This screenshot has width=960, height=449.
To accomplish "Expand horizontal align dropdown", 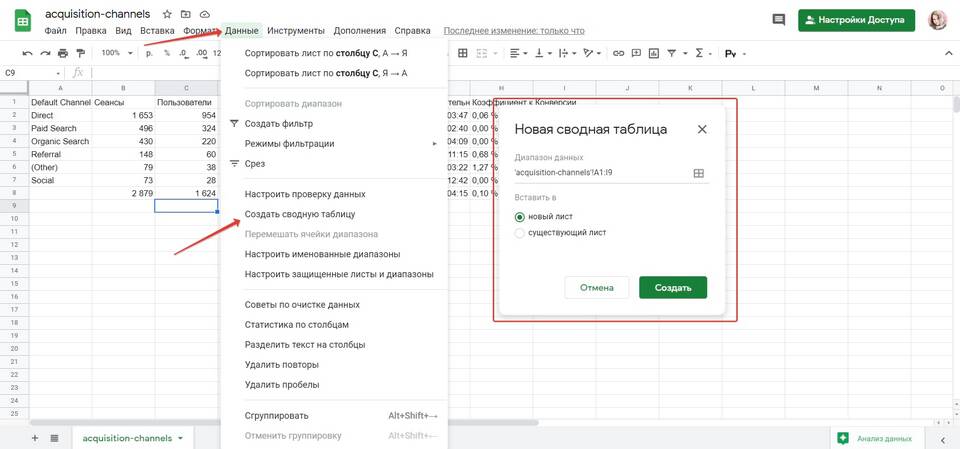I will click(527, 54).
